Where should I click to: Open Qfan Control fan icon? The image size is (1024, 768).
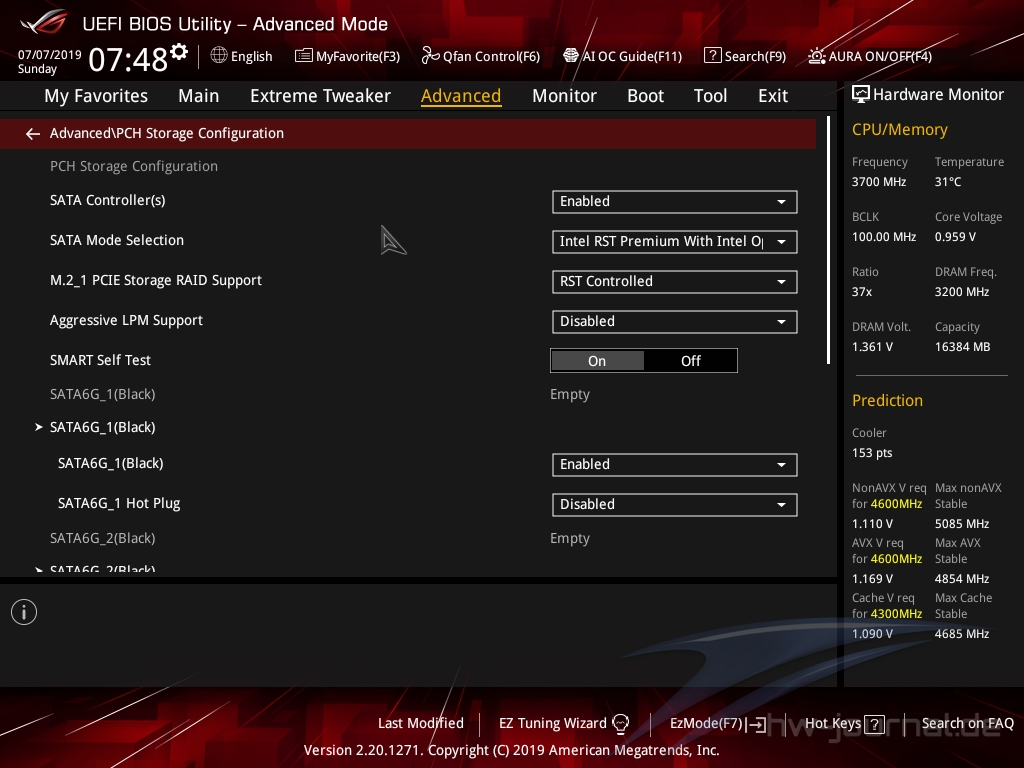(x=430, y=56)
